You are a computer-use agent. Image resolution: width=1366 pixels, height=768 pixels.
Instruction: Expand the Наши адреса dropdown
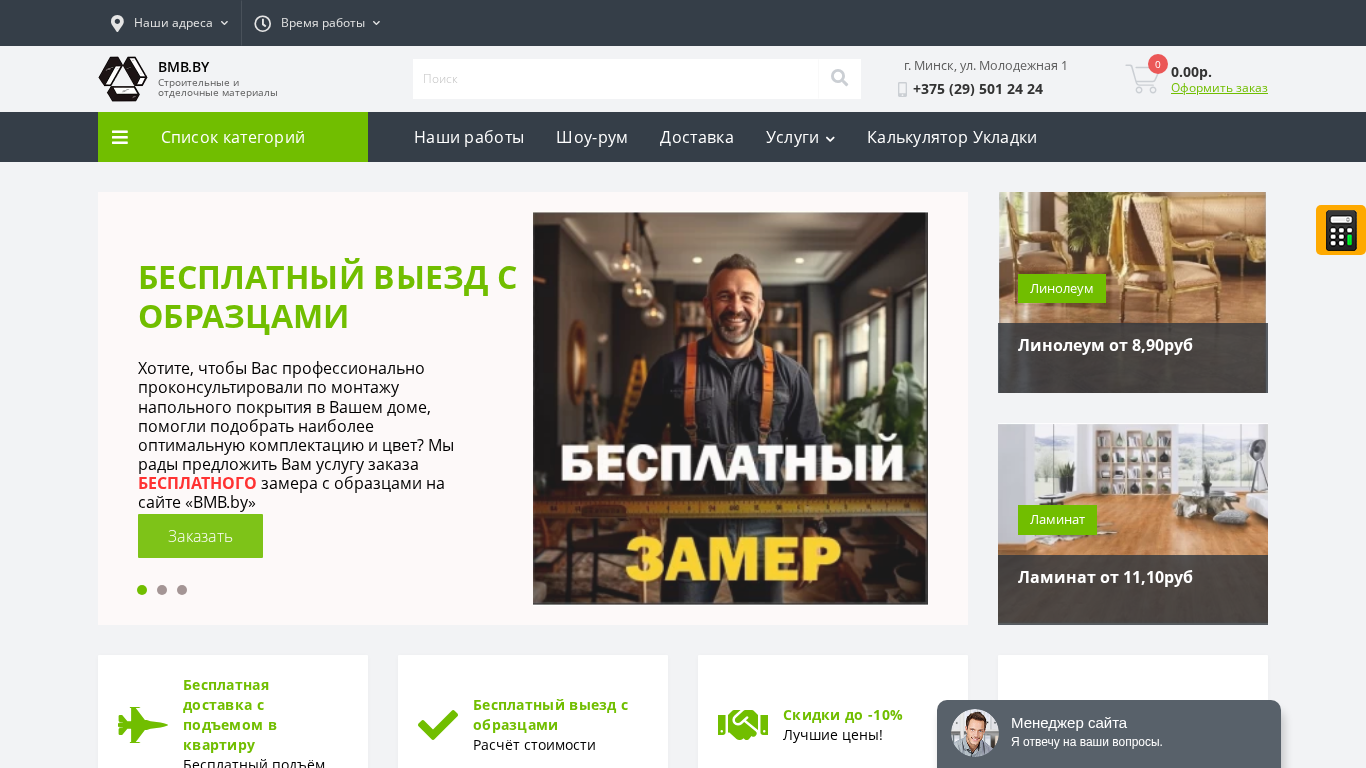pyautogui.click(x=169, y=23)
